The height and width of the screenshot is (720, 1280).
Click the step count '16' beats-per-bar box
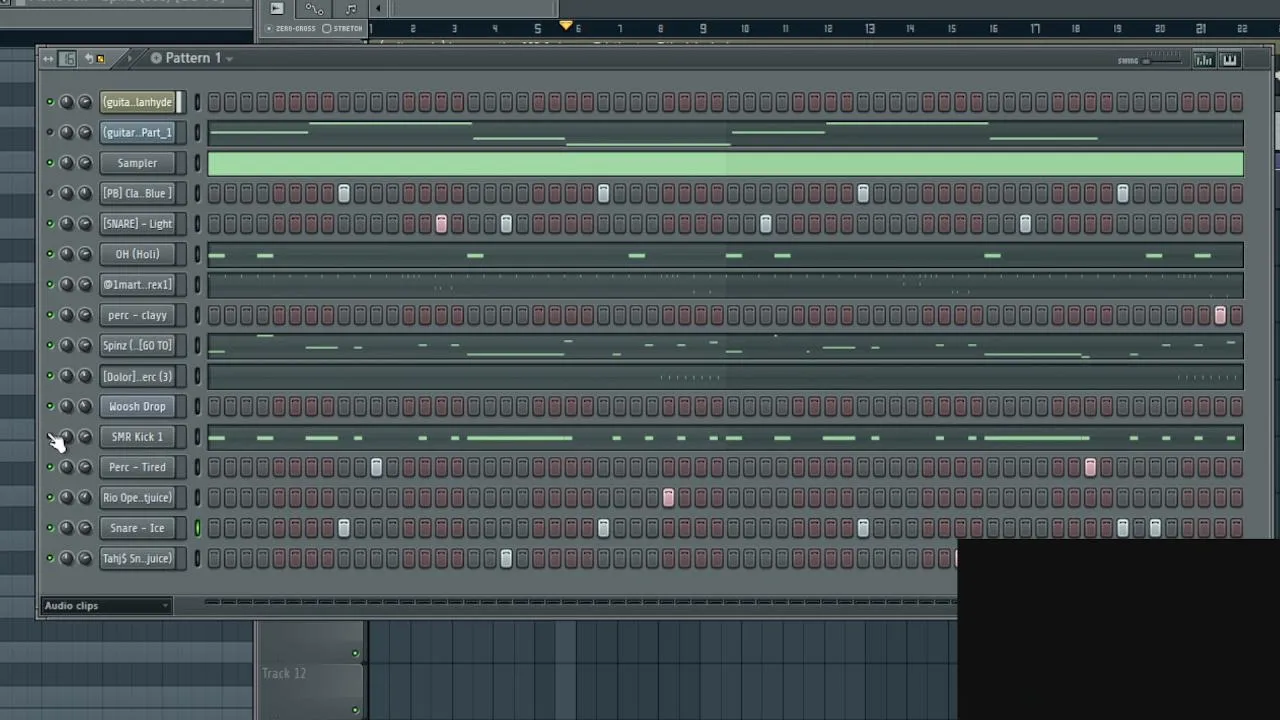pos(68,59)
